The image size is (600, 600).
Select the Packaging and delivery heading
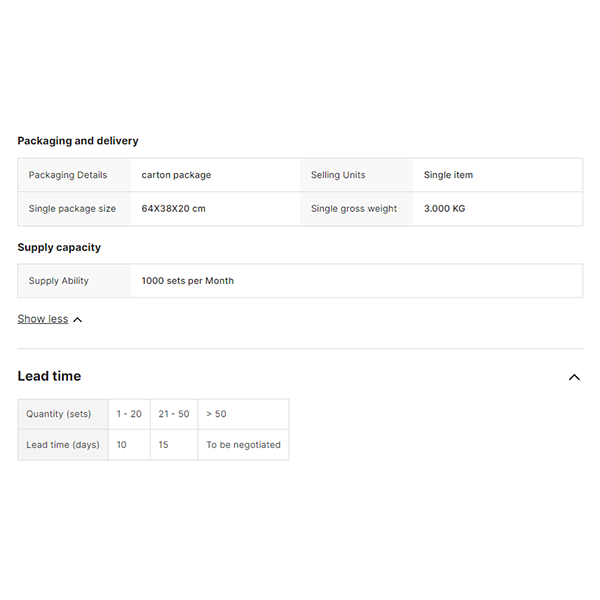click(x=78, y=141)
